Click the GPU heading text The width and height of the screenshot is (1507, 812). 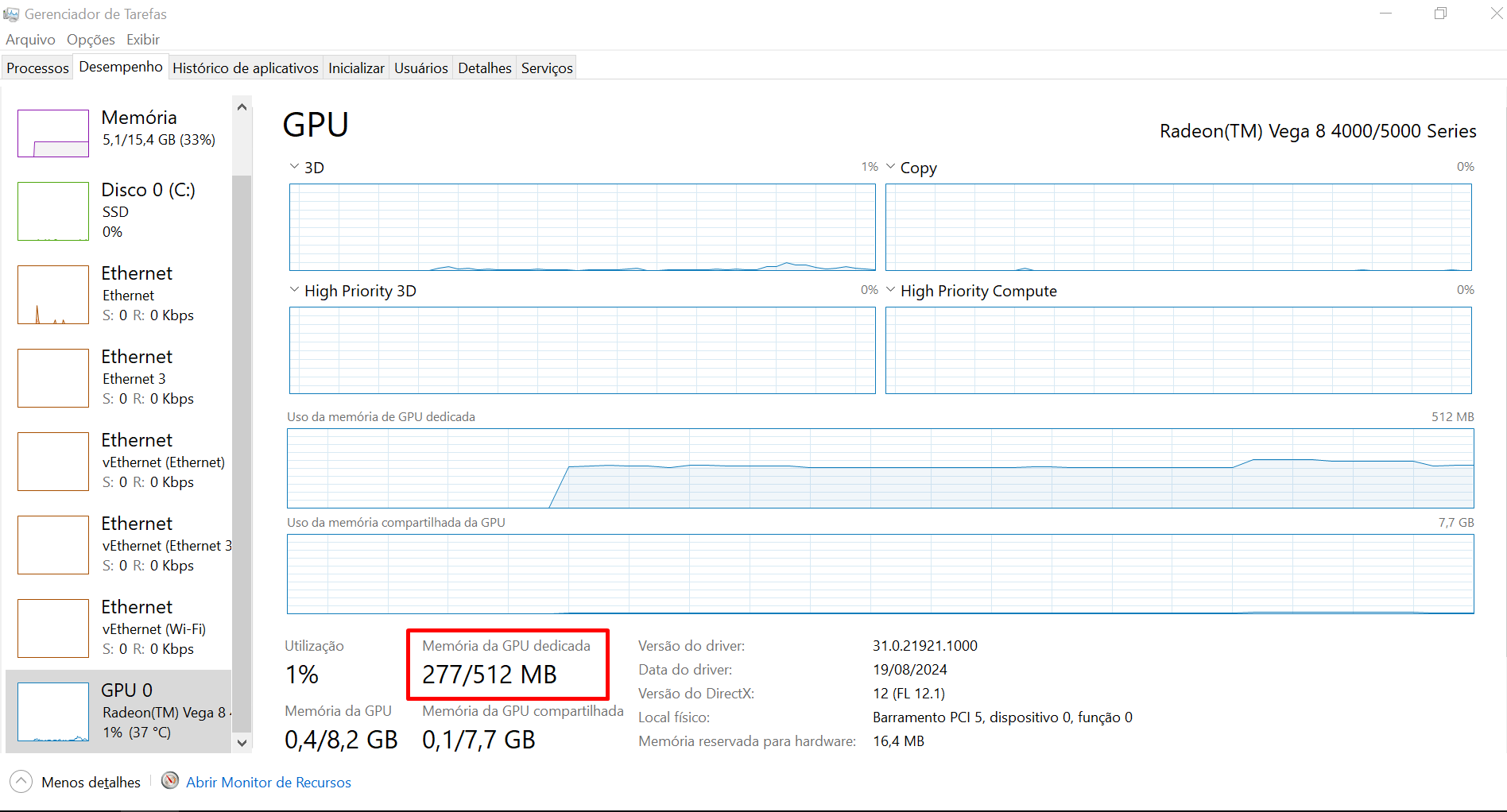(316, 125)
